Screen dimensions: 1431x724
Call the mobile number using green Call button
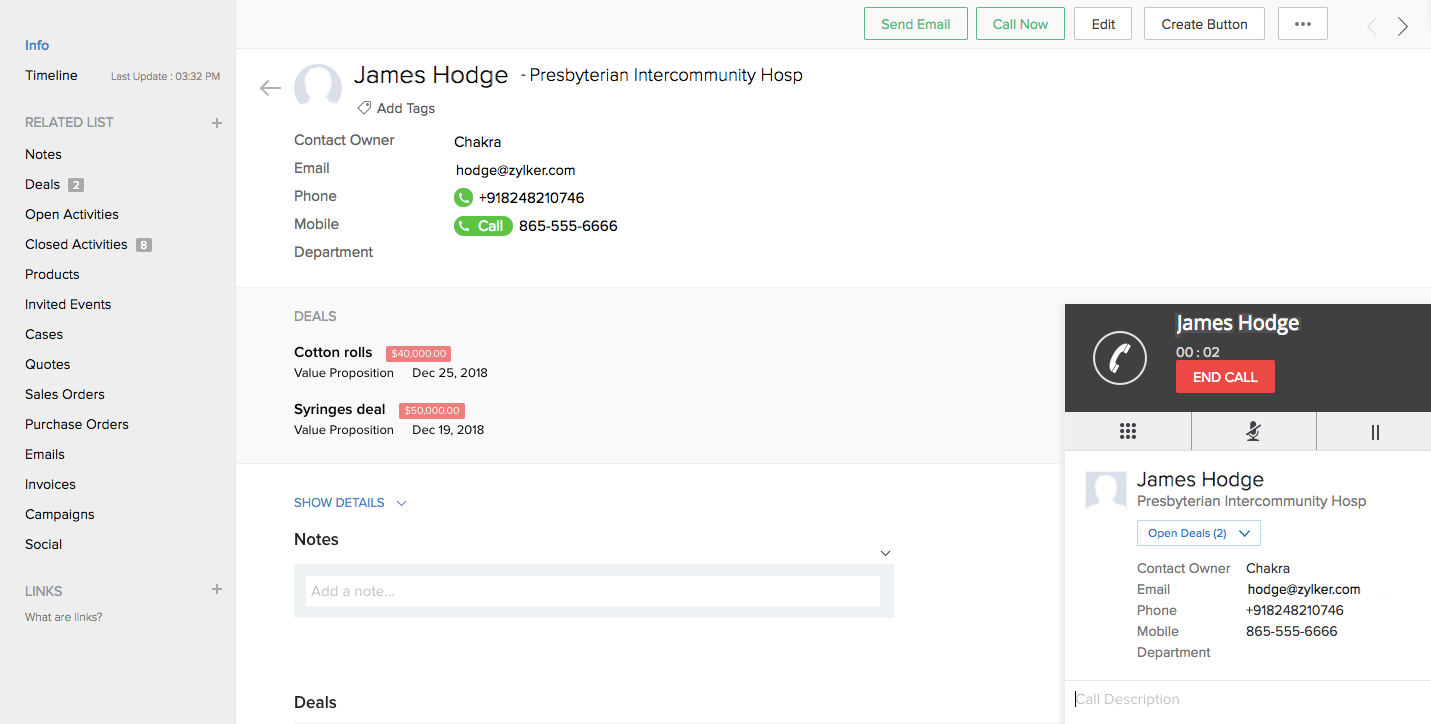[483, 226]
